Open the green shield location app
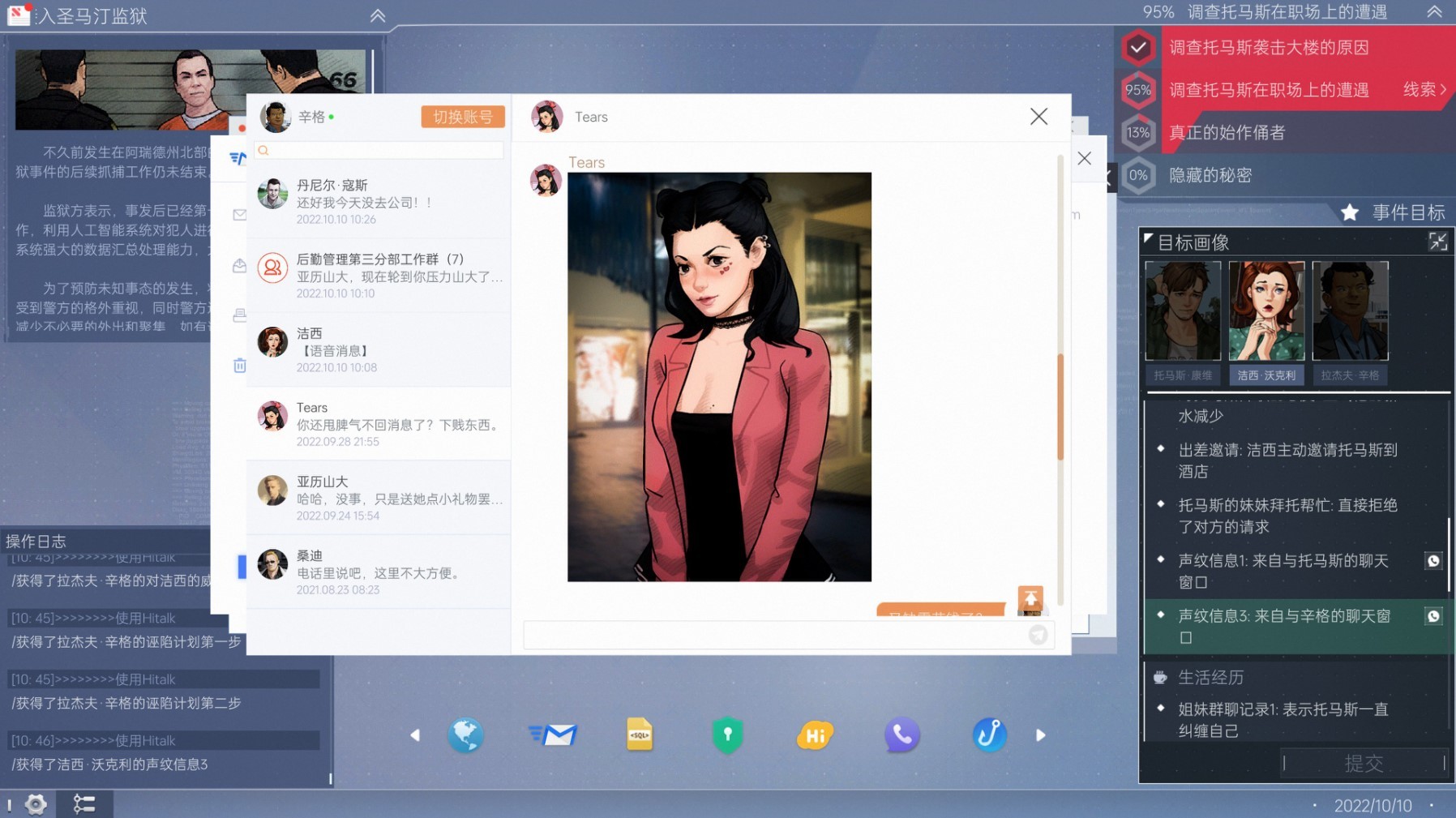The height and width of the screenshot is (818, 1456). tap(727, 735)
